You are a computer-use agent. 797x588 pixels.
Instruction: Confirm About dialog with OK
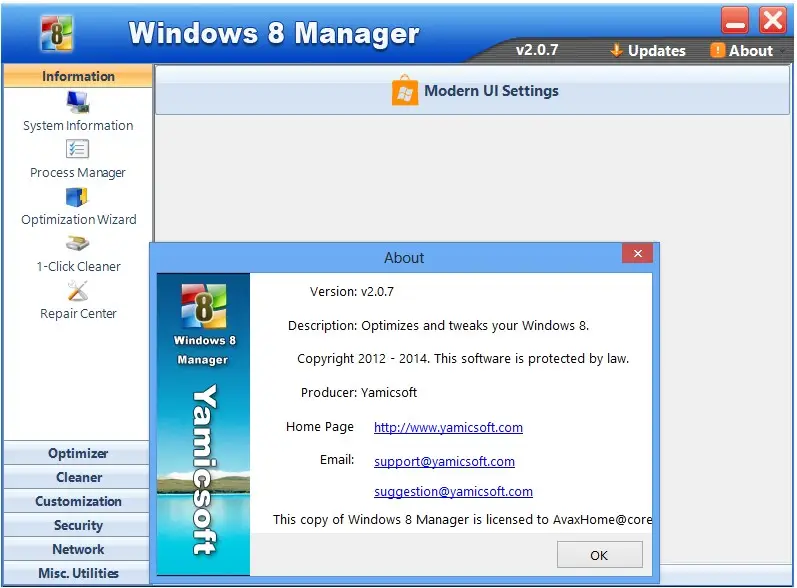tap(599, 555)
